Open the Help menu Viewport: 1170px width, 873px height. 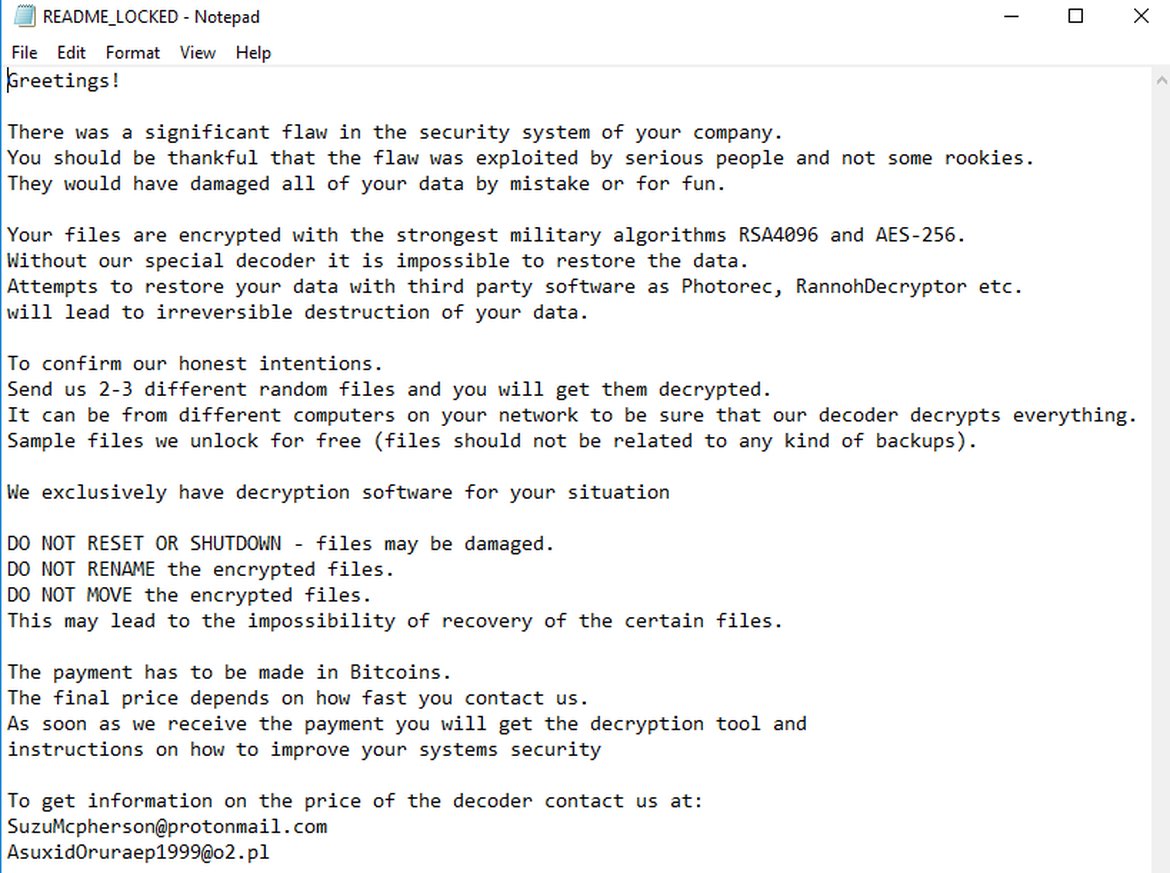[253, 53]
